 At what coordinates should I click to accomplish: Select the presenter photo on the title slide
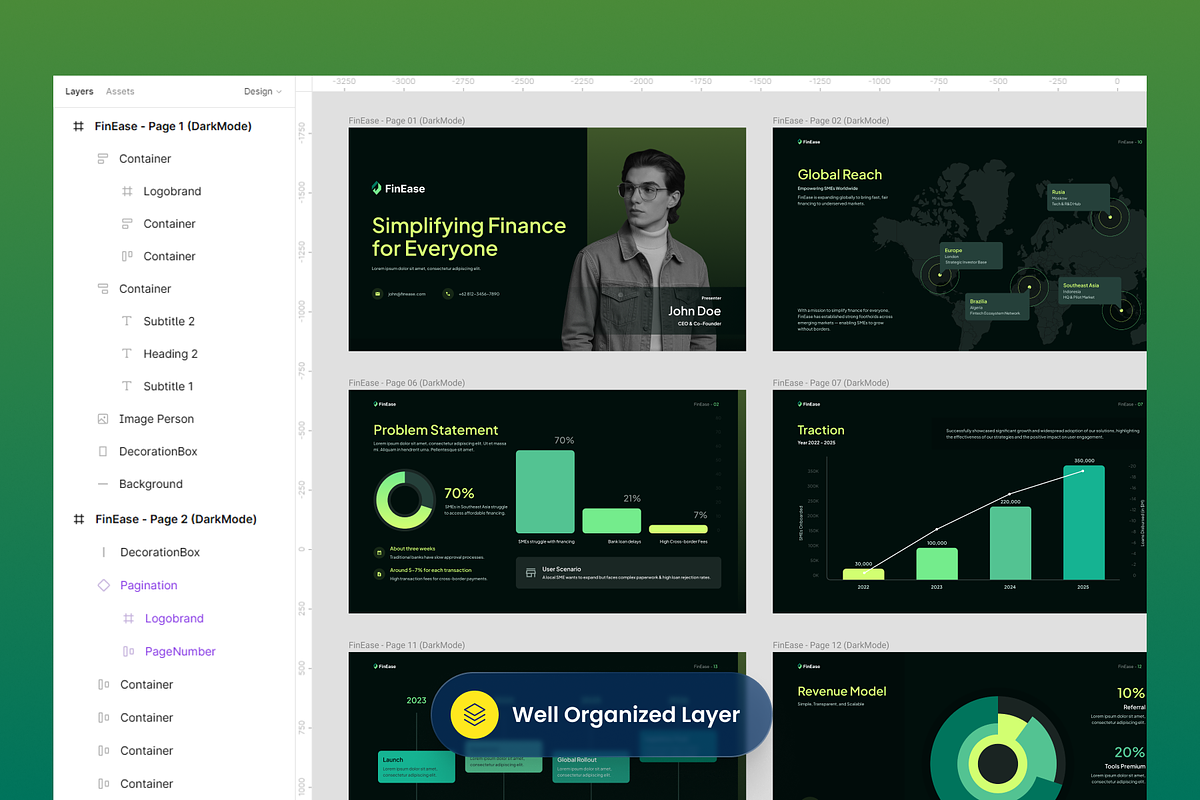click(640, 250)
